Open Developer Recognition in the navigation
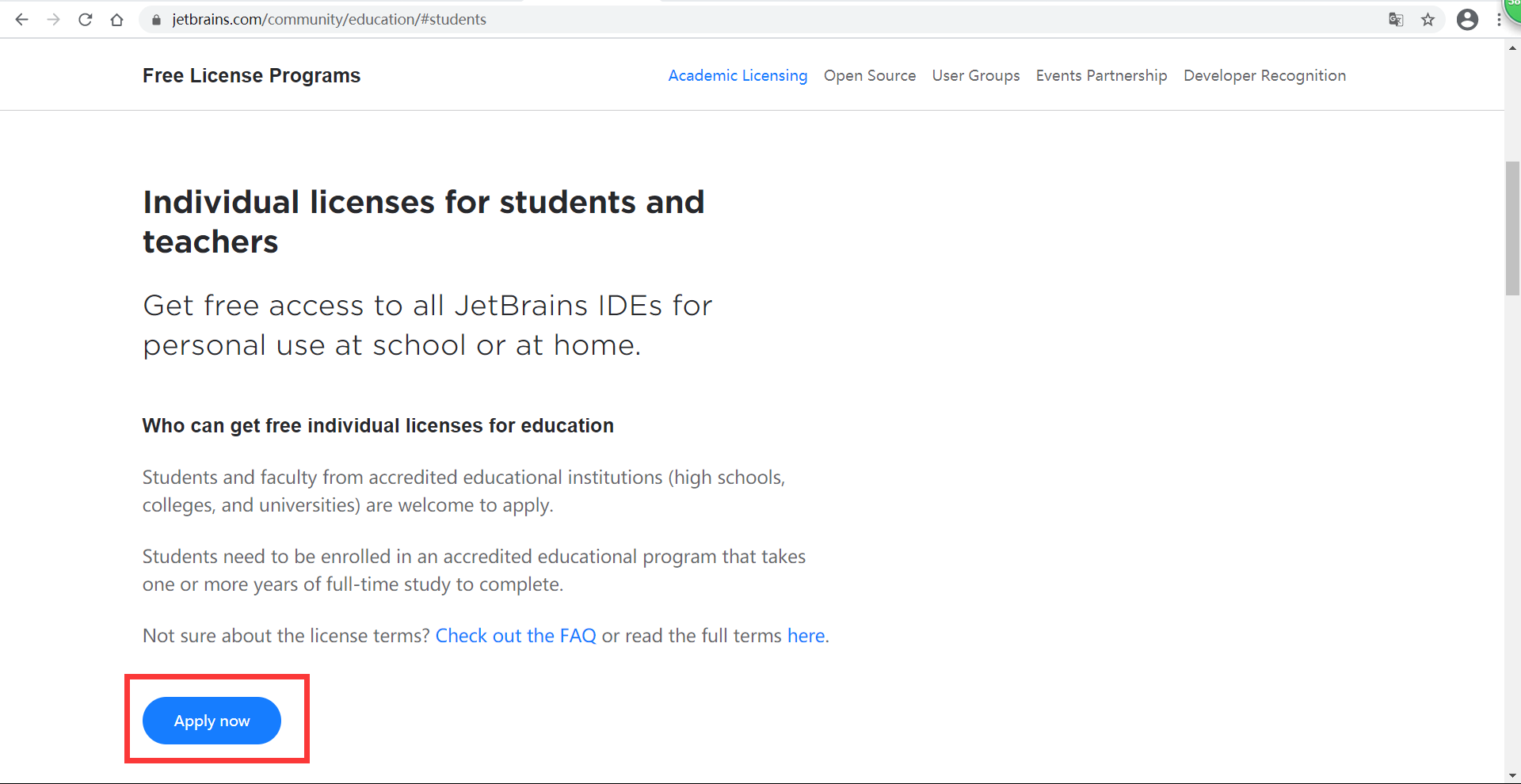The width and height of the screenshot is (1521, 784). coord(1264,75)
